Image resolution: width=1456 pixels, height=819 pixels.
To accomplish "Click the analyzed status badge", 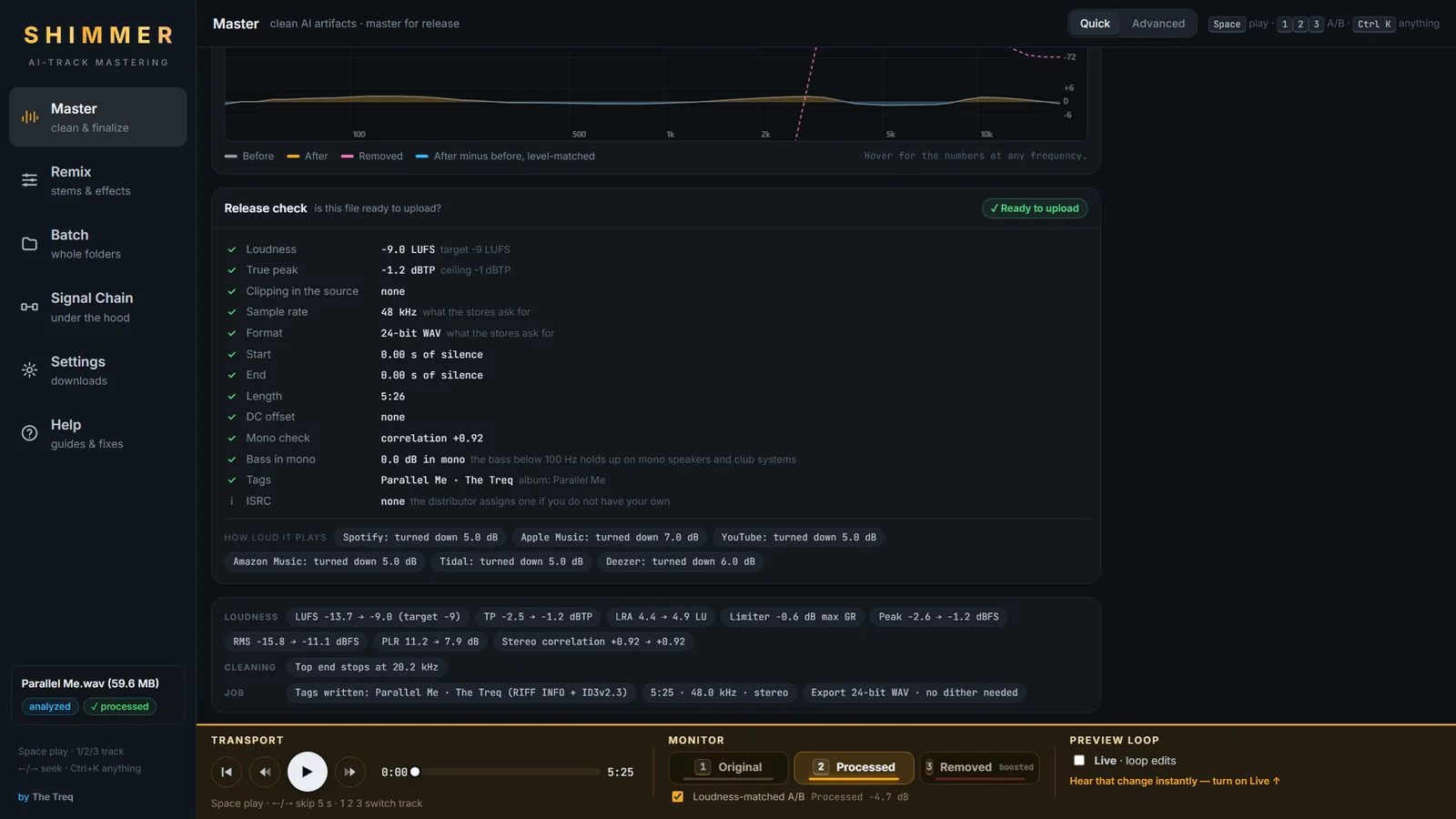I will 50,707.
